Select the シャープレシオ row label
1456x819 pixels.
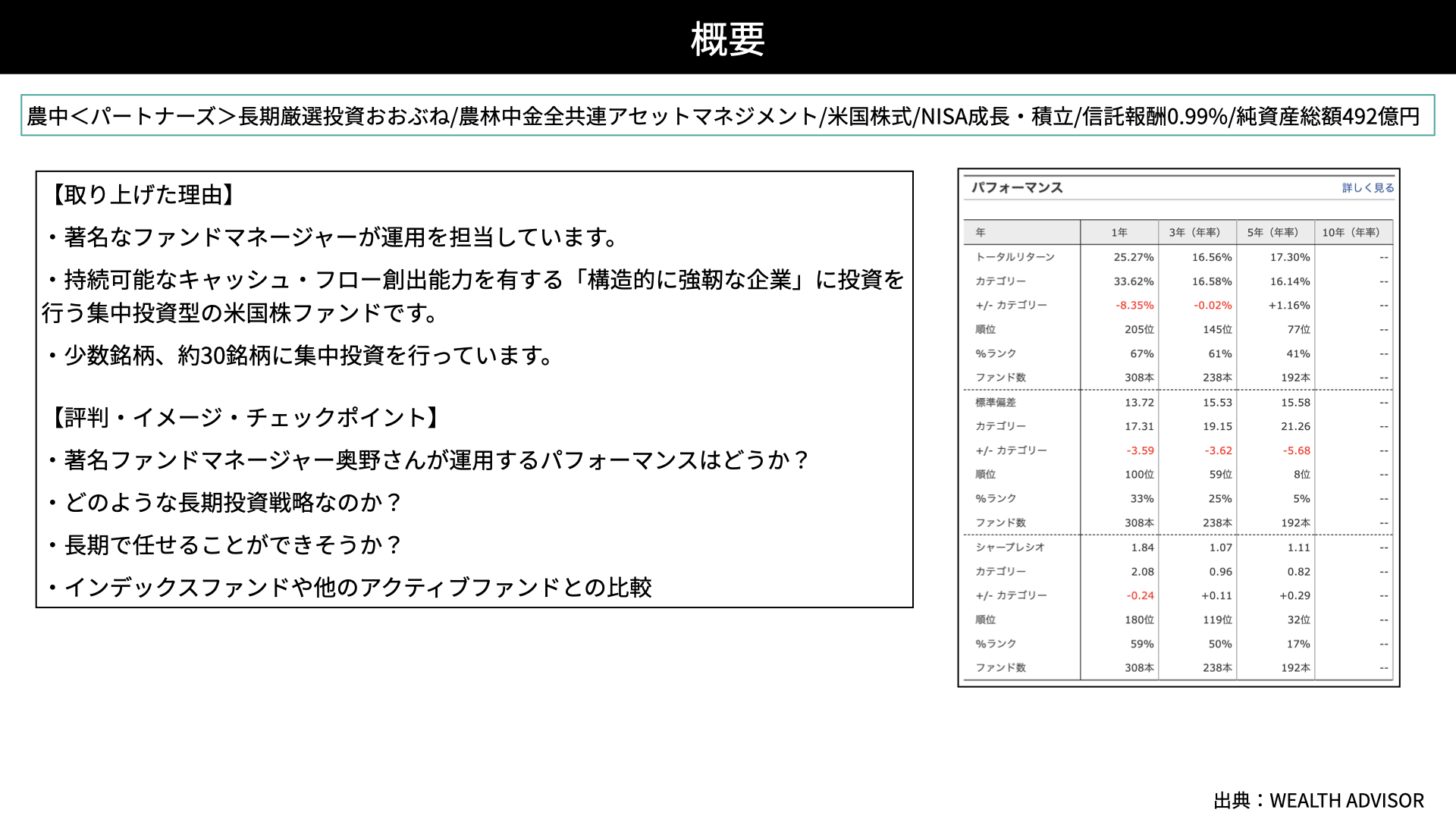(1009, 548)
